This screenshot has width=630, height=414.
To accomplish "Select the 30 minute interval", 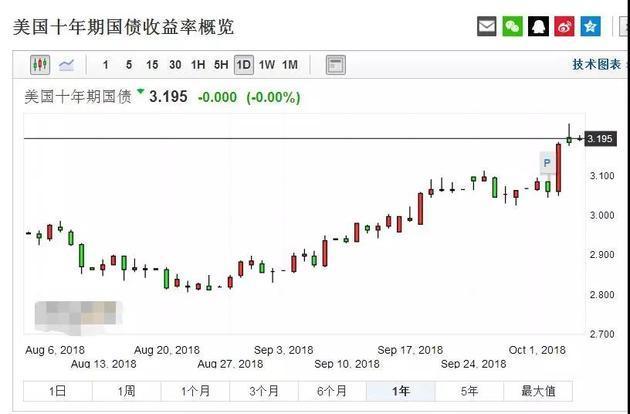I will click(175, 65).
